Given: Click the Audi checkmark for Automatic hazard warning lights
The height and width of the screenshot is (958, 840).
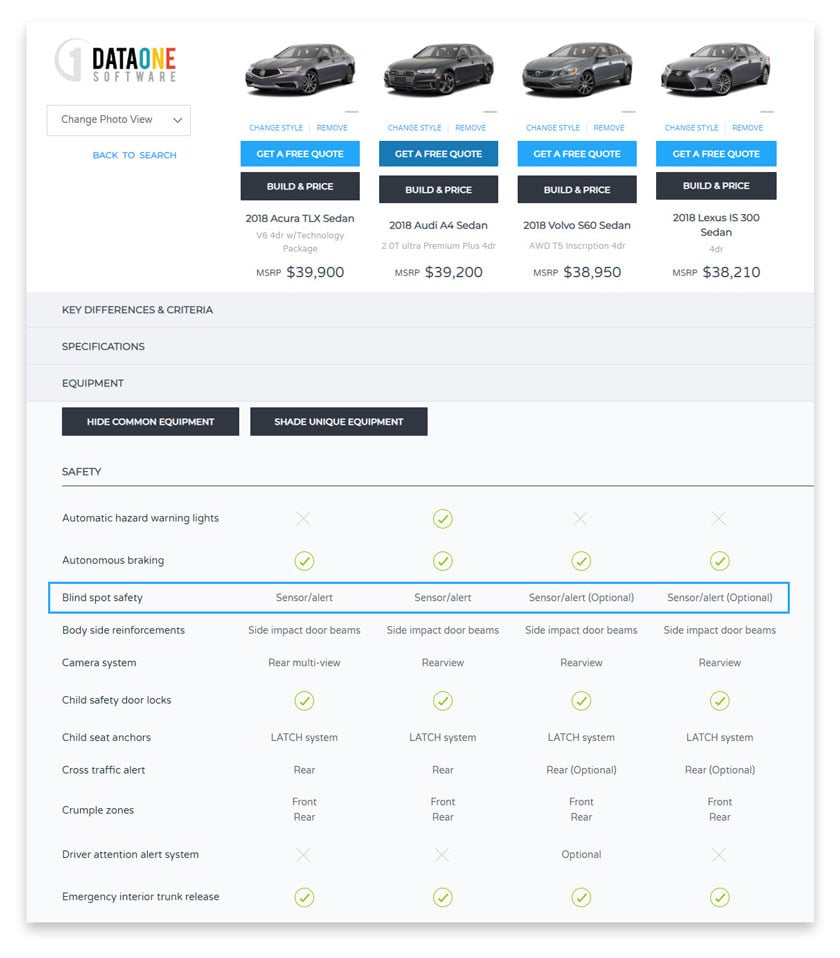Looking at the screenshot, I should (442, 518).
